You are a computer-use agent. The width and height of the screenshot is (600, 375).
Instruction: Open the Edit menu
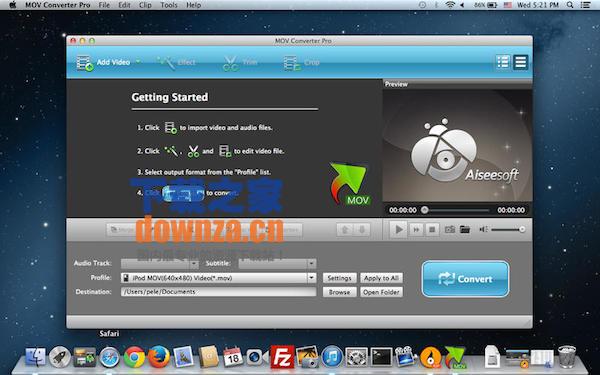tap(124, 5)
